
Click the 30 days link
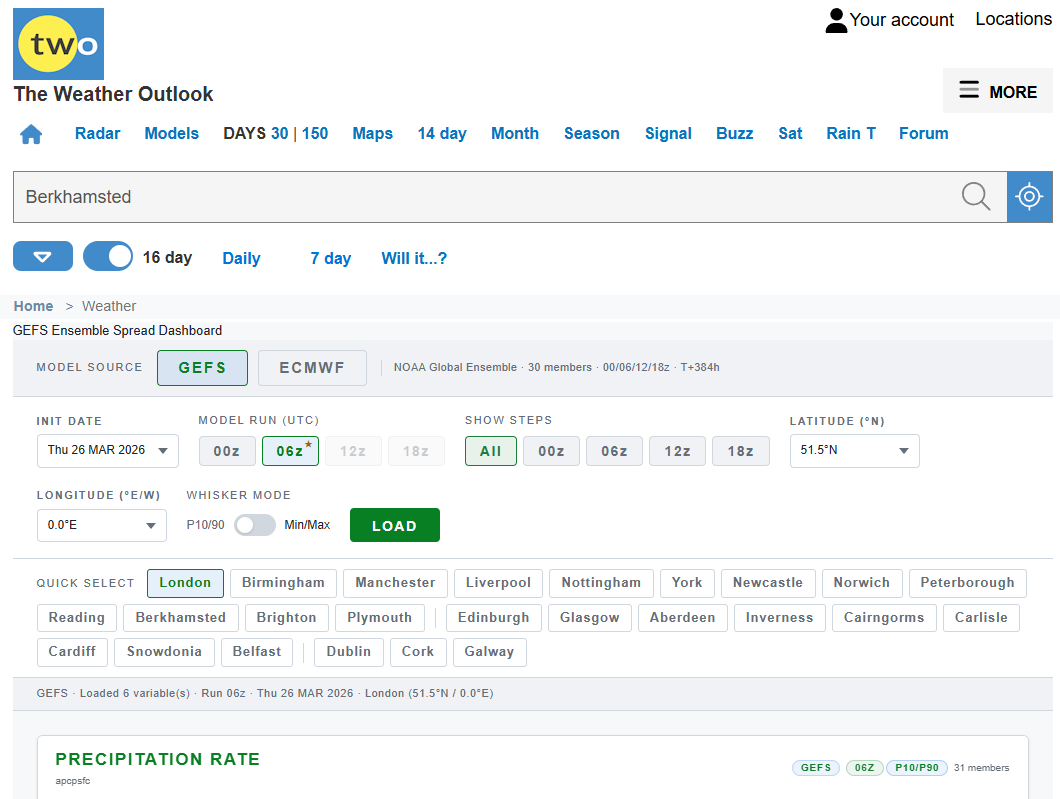279,133
